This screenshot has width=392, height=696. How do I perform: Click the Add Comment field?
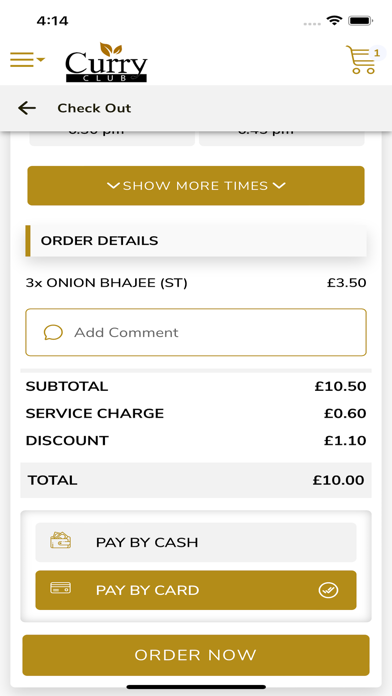click(x=196, y=332)
